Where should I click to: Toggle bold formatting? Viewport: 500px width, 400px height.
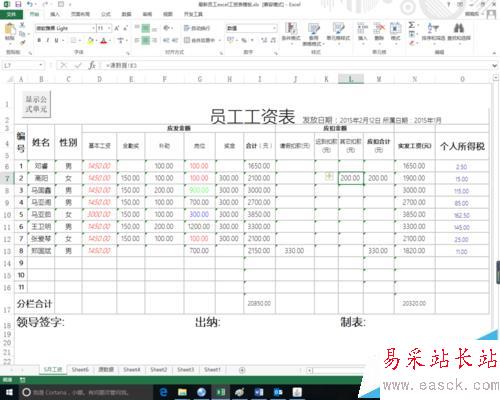click(x=39, y=40)
